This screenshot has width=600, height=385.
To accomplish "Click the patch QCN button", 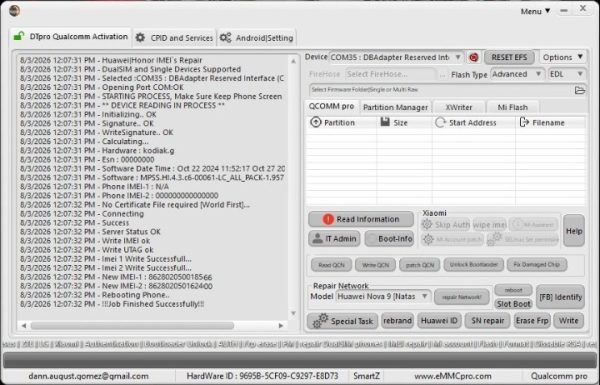I will click(x=420, y=265).
